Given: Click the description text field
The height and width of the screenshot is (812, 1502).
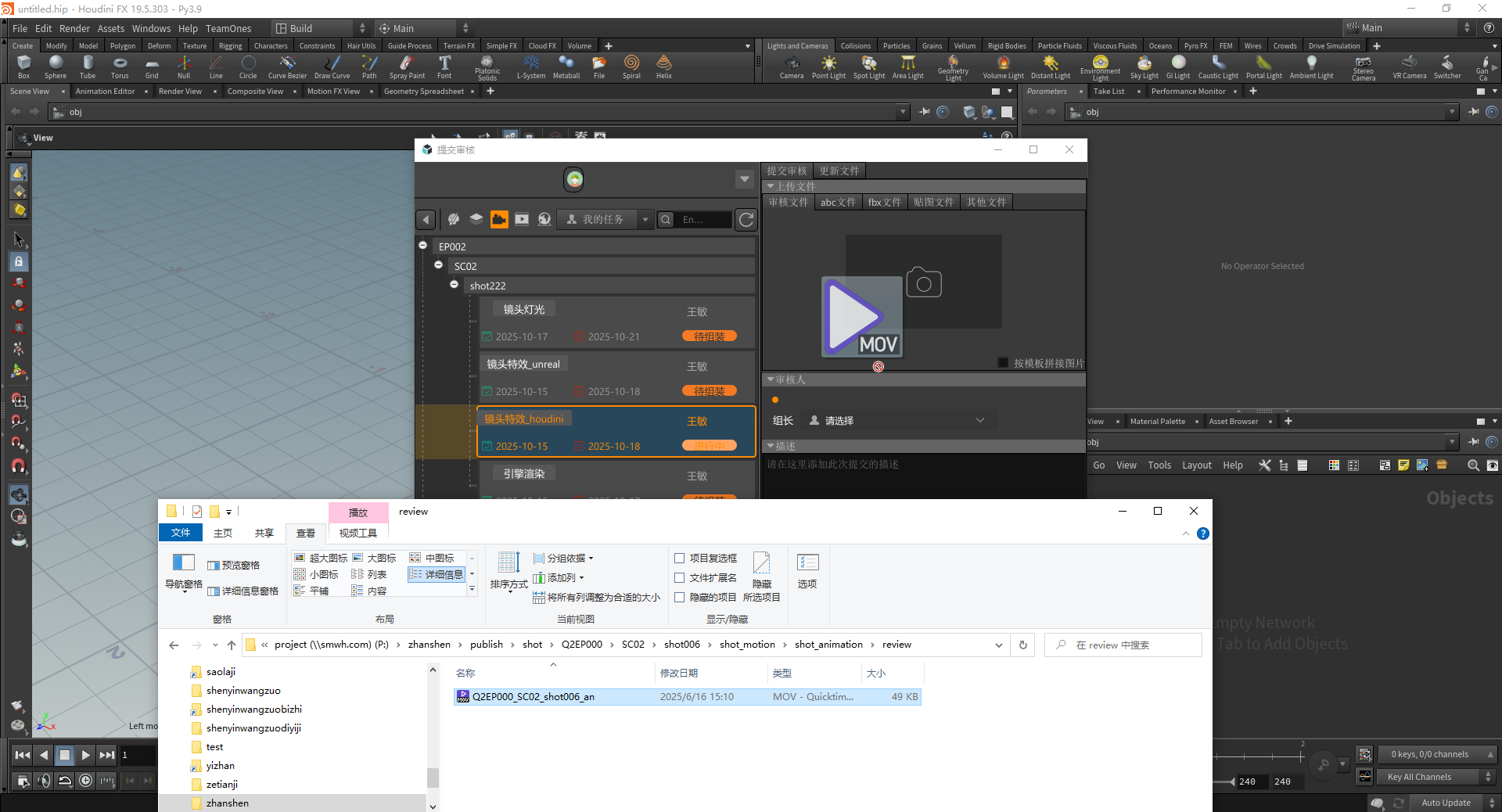Looking at the screenshot, I should coord(923,473).
